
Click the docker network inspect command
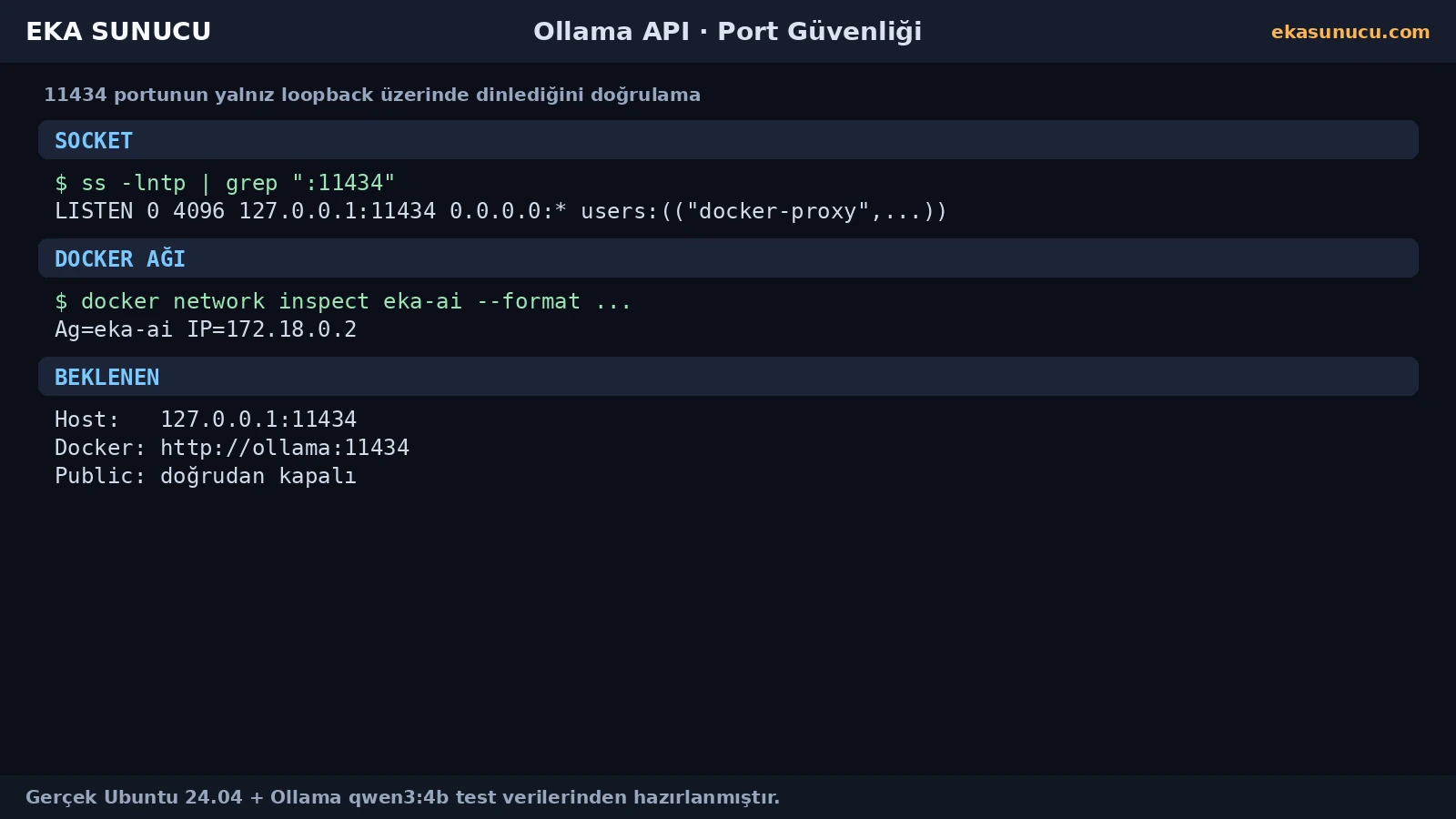[343, 301]
